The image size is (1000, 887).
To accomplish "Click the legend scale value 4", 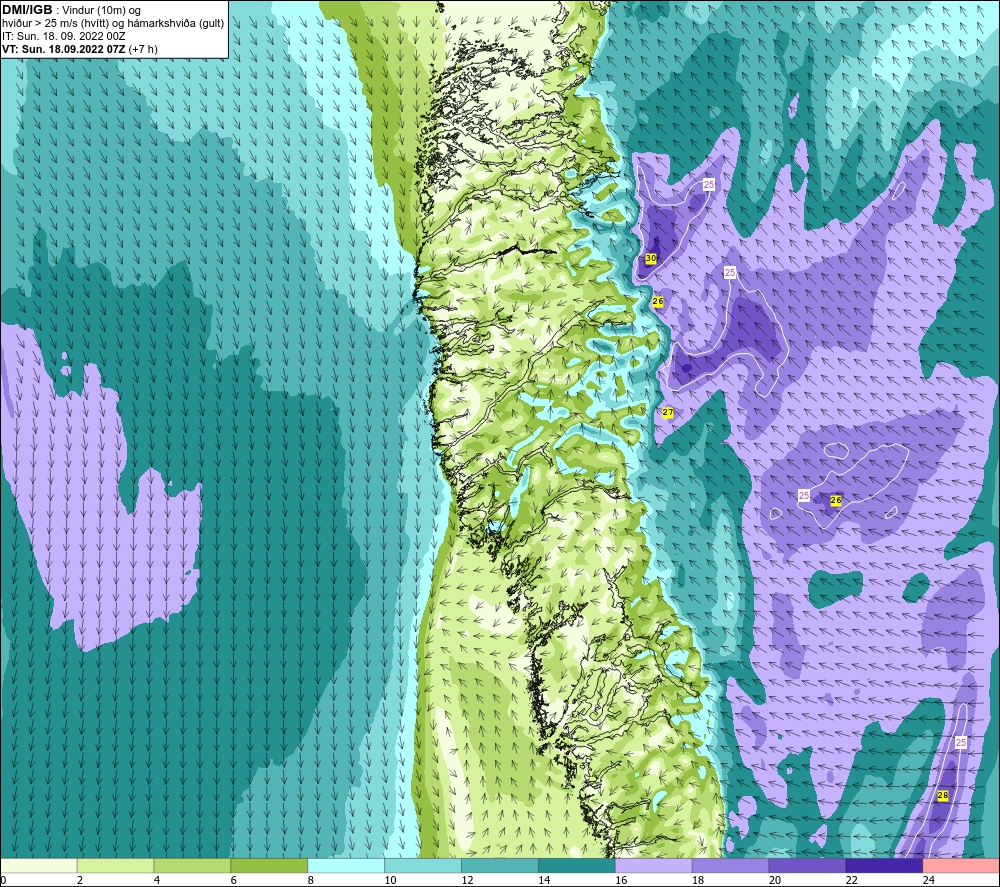I will (x=157, y=880).
